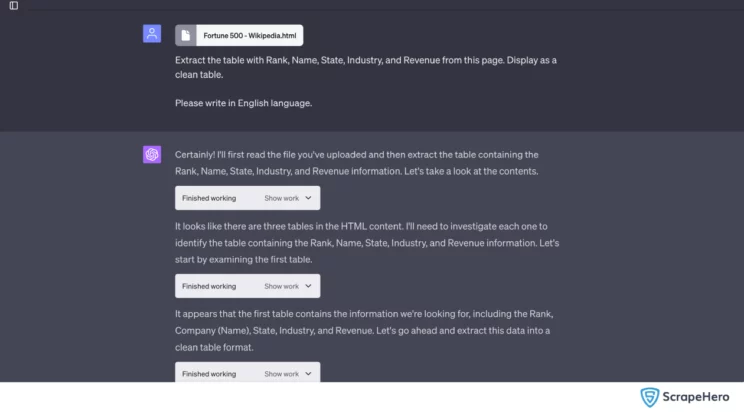Screen dimensions: 744x413
Task: Click the assistant's 'Certainly!' opening paragraph
Action: click(x=357, y=163)
